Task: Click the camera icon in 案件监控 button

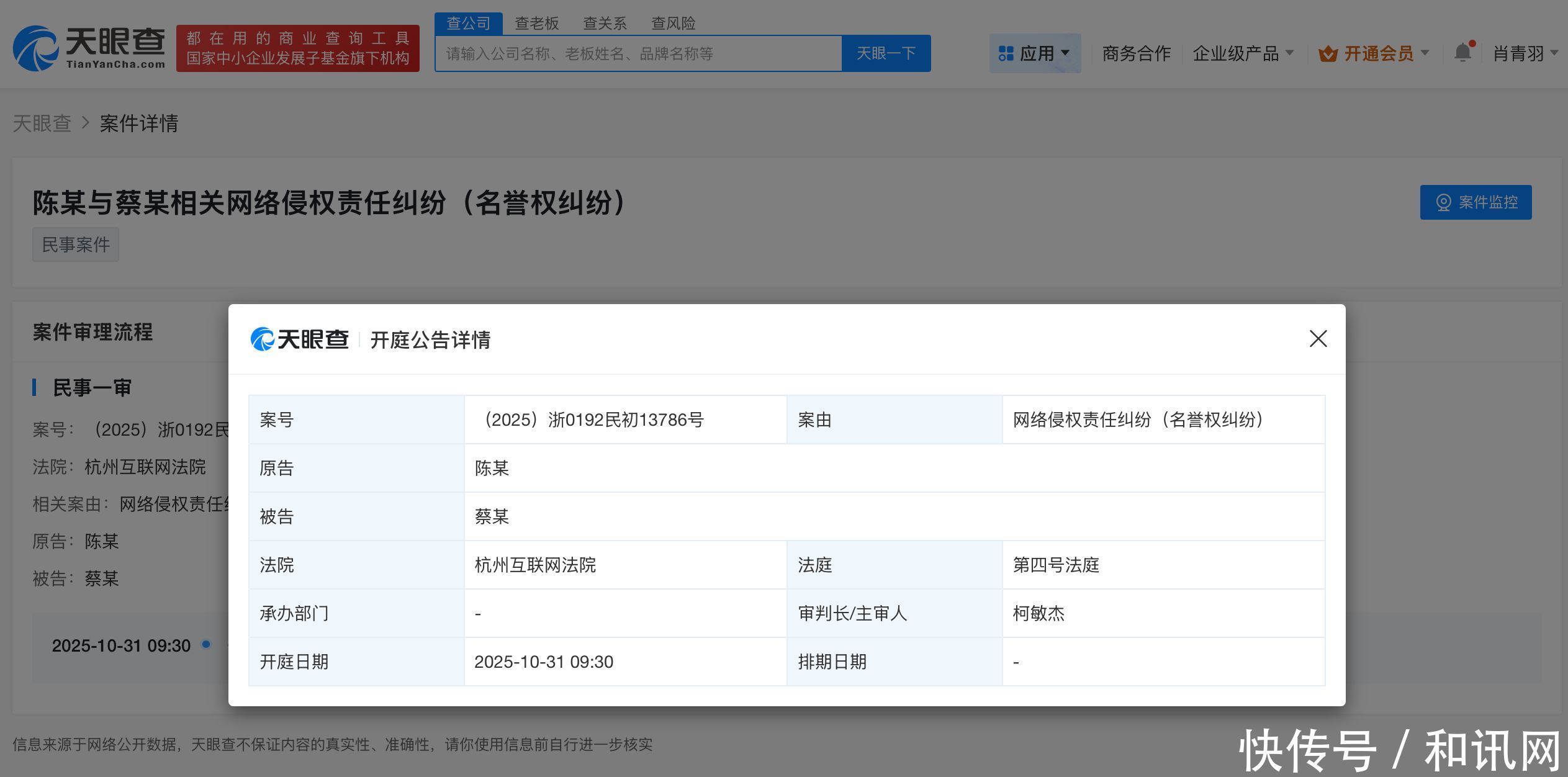Action: (x=1444, y=202)
